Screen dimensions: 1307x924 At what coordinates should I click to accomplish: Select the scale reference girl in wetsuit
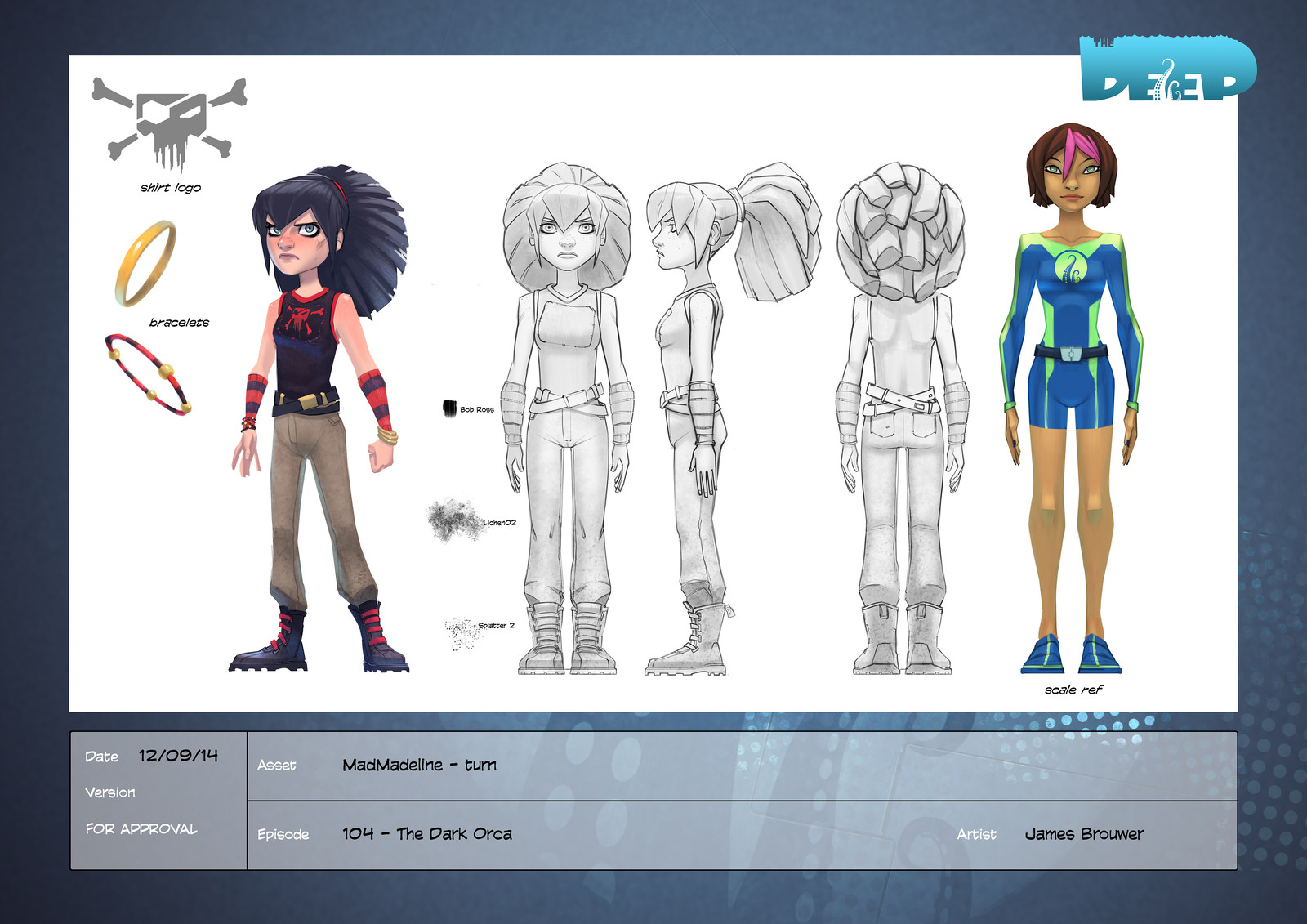tap(1071, 399)
